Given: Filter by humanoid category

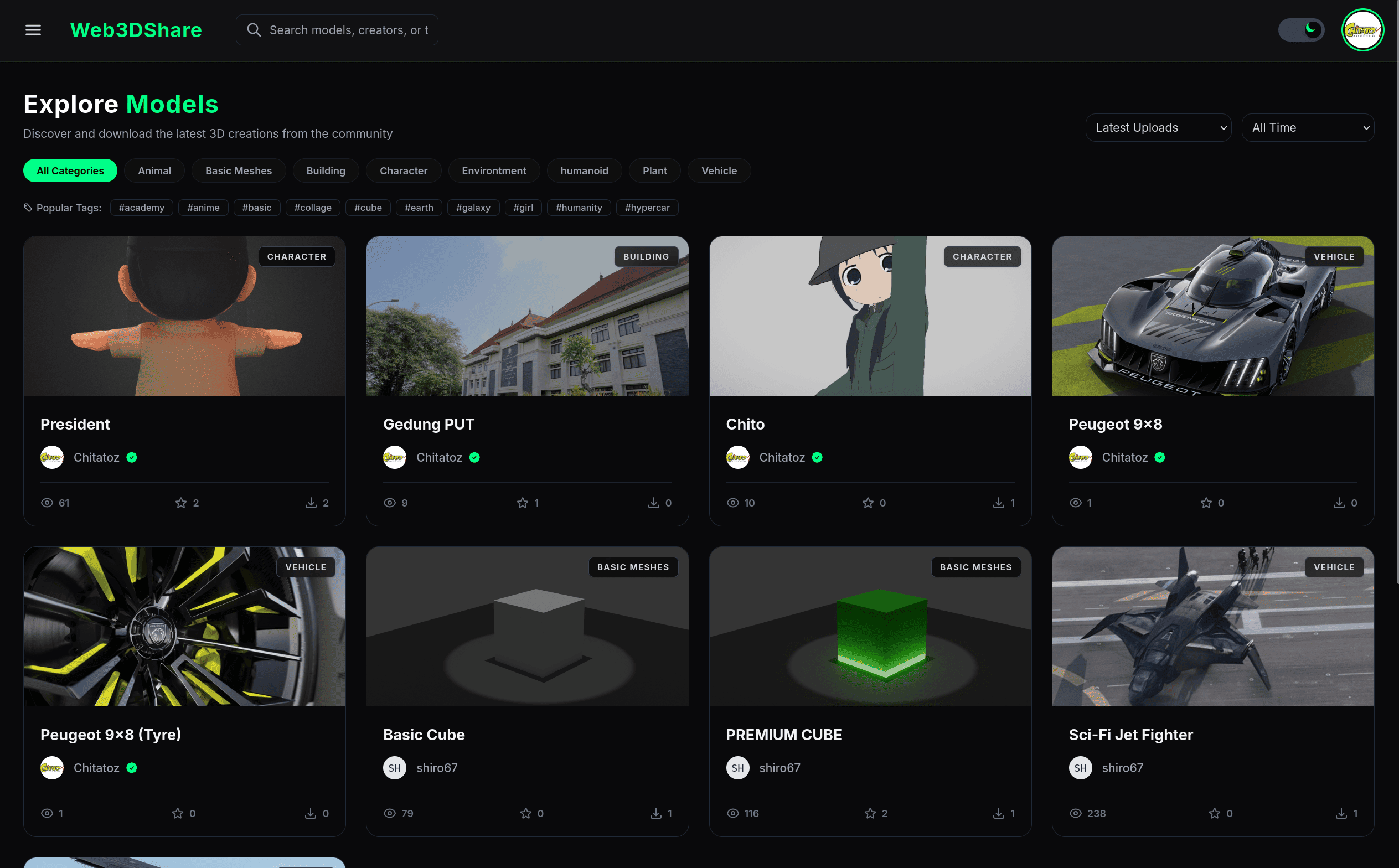Looking at the screenshot, I should tap(585, 170).
